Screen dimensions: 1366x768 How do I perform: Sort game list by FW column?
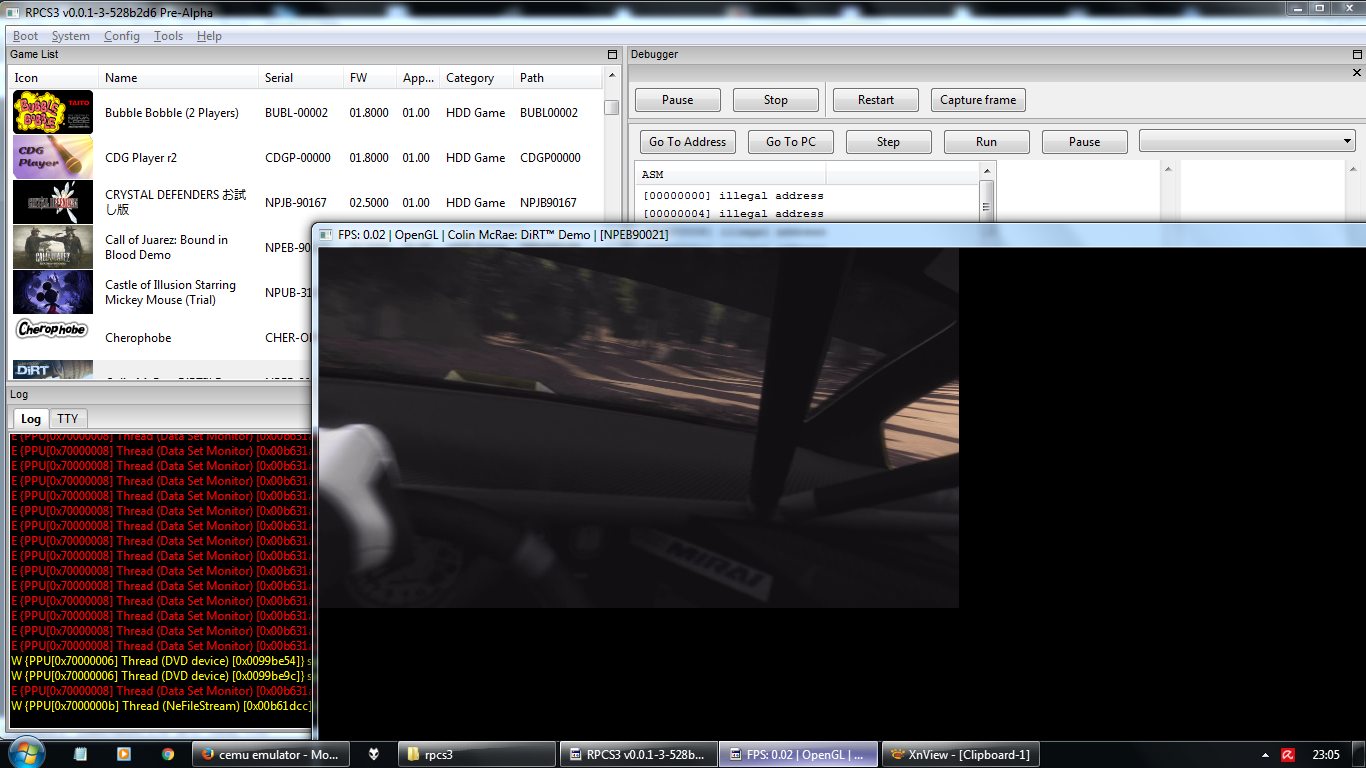coord(369,78)
